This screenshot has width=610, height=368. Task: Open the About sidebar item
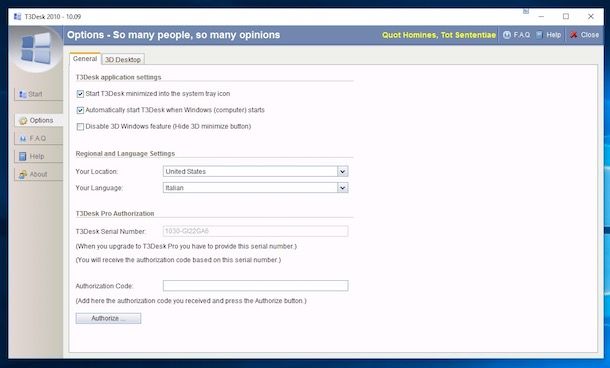click(38, 174)
